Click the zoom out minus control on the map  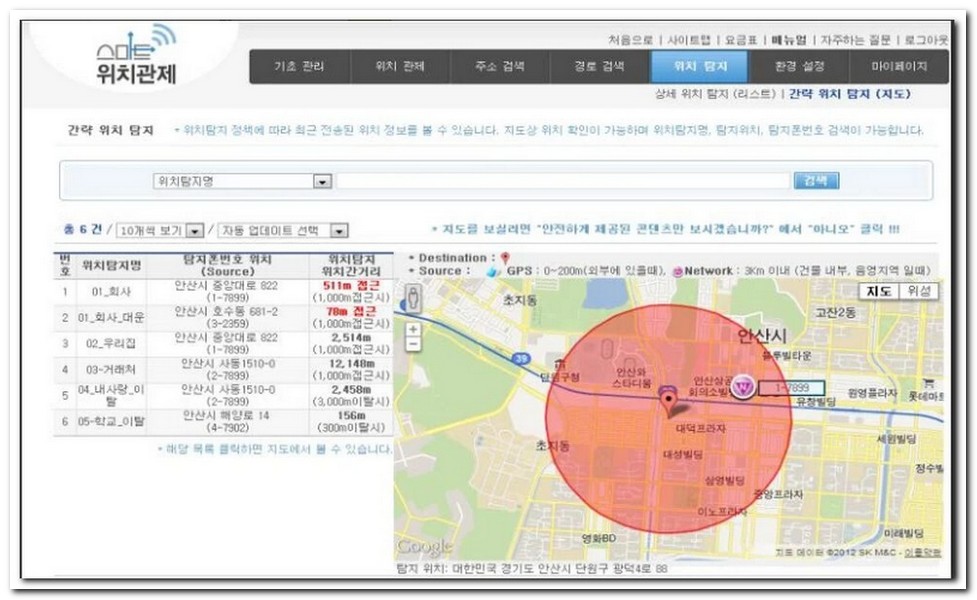[x=413, y=344]
